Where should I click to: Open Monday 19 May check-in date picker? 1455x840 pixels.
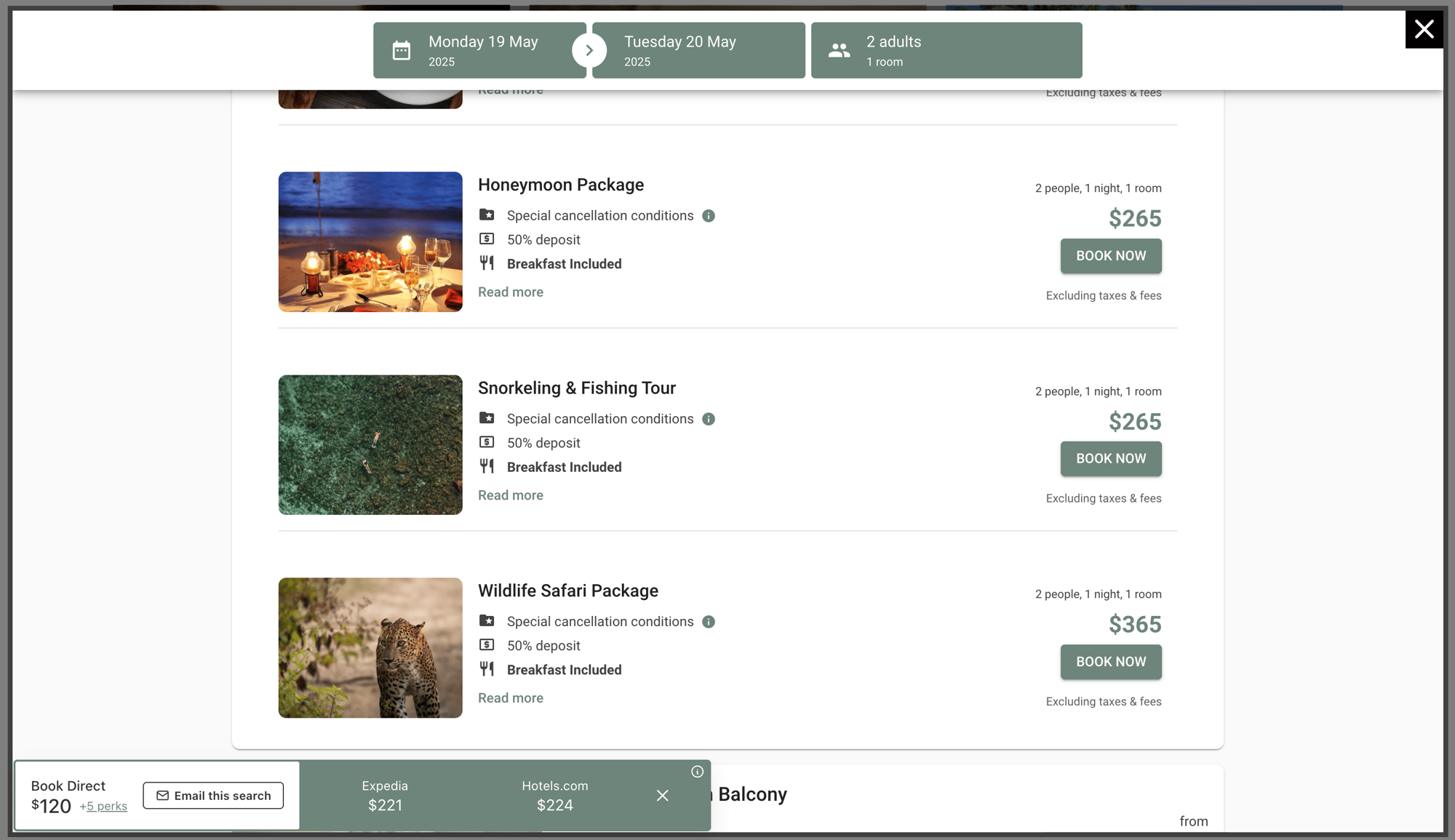pos(483,50)
